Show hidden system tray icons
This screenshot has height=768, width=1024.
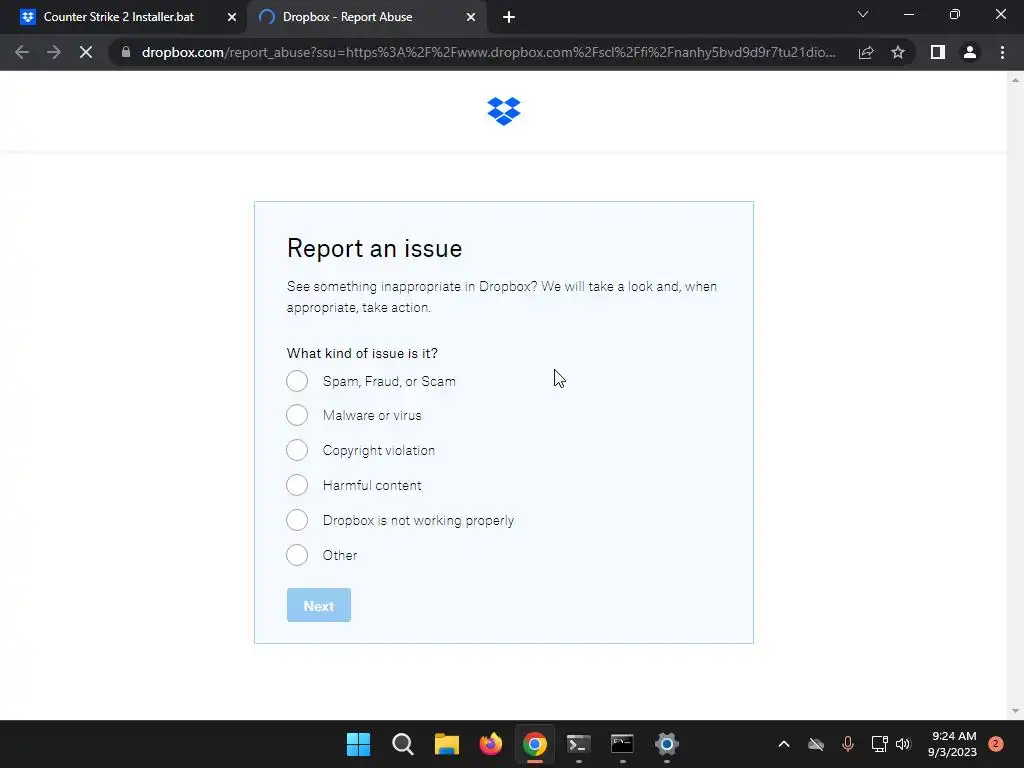784,744
